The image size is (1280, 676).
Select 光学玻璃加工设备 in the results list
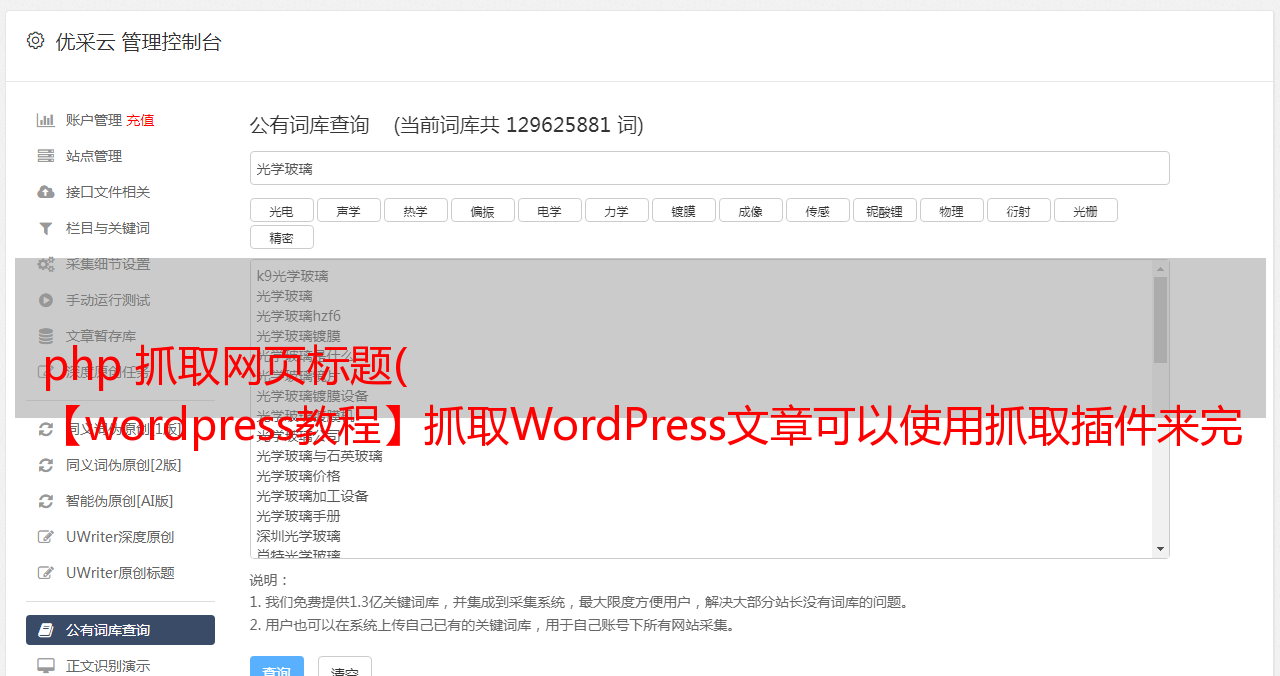point(312,496)
